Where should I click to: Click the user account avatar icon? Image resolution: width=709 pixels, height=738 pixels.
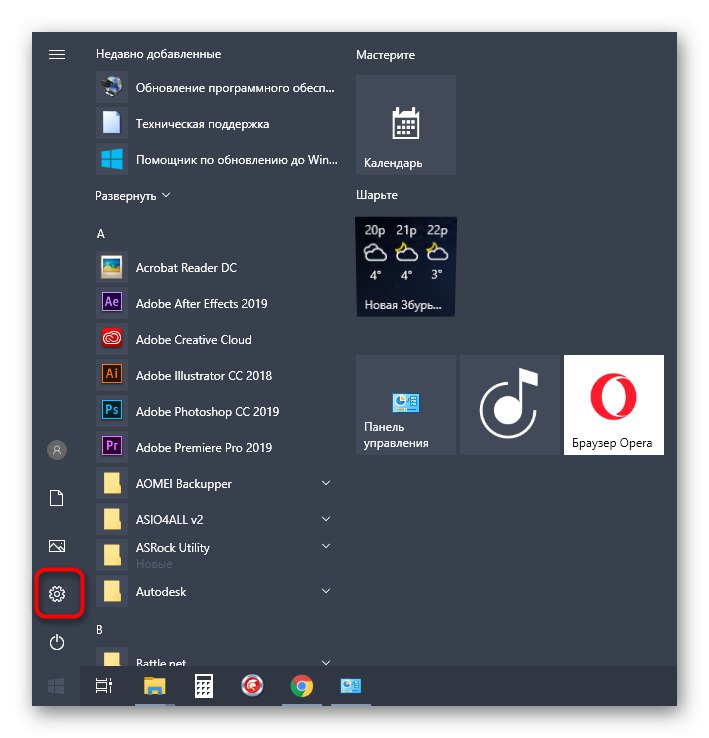point(57,450)
